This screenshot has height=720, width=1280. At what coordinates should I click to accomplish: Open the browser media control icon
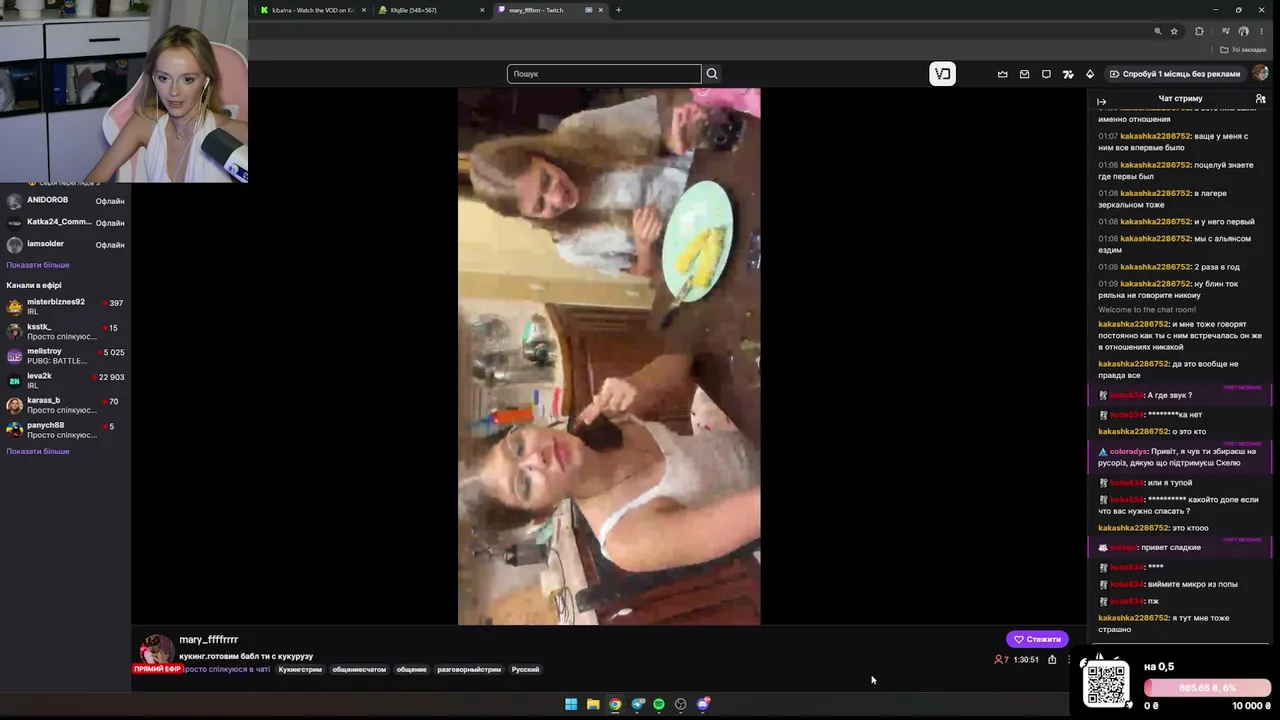click(1225, 31)
